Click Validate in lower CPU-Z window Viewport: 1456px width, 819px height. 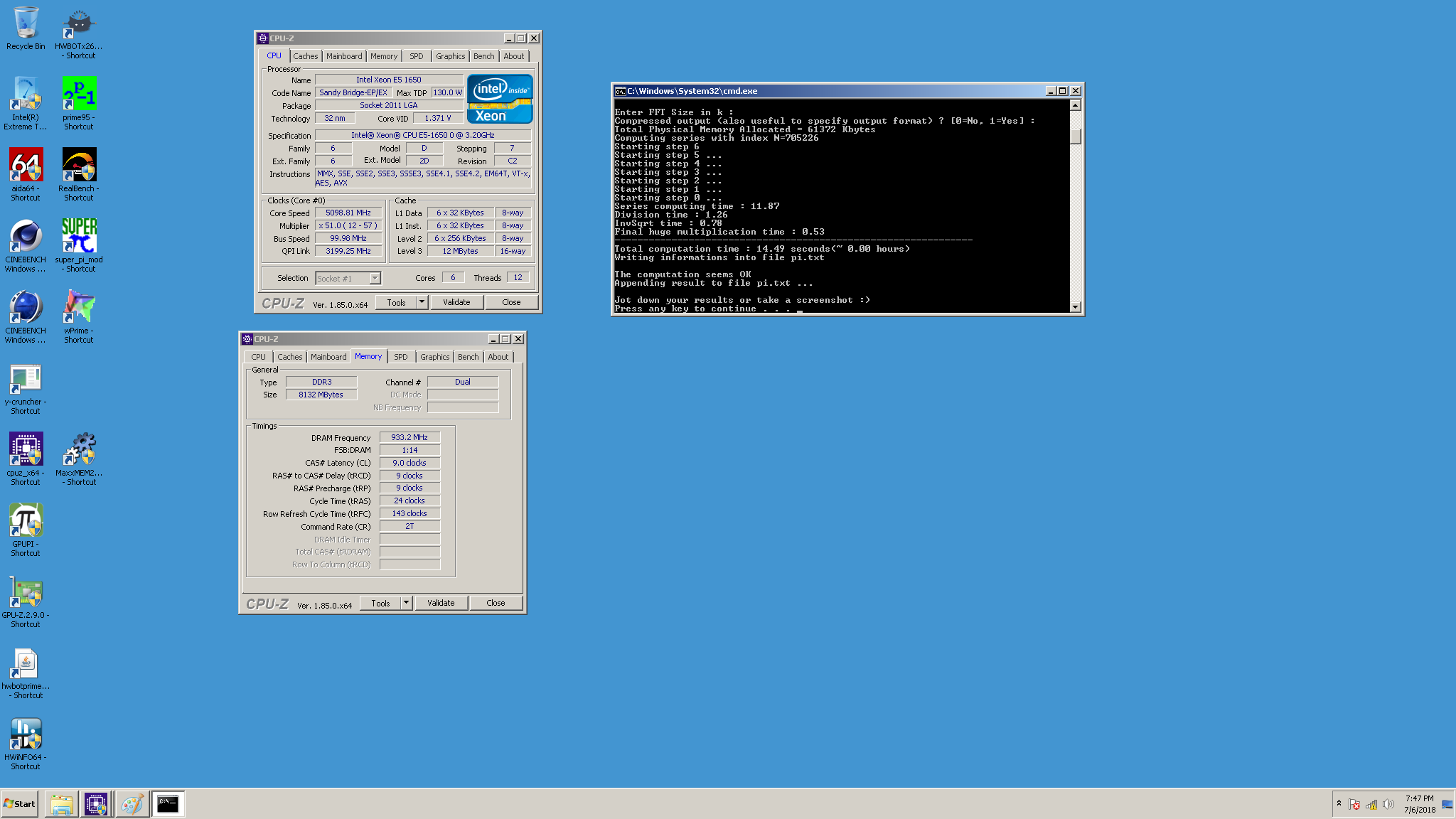(441, 603)
